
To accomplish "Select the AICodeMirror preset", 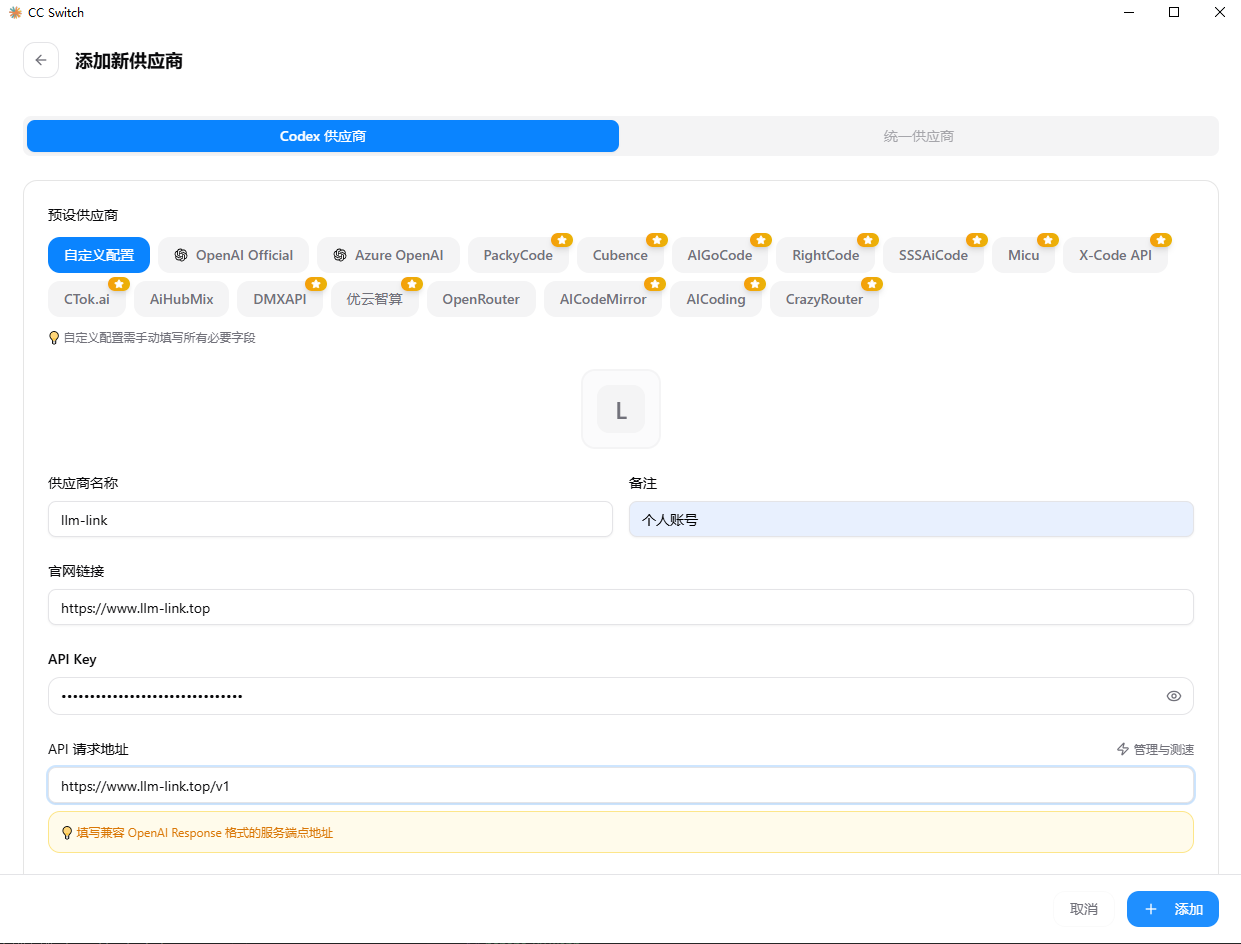I will click(x=603, y=299).
